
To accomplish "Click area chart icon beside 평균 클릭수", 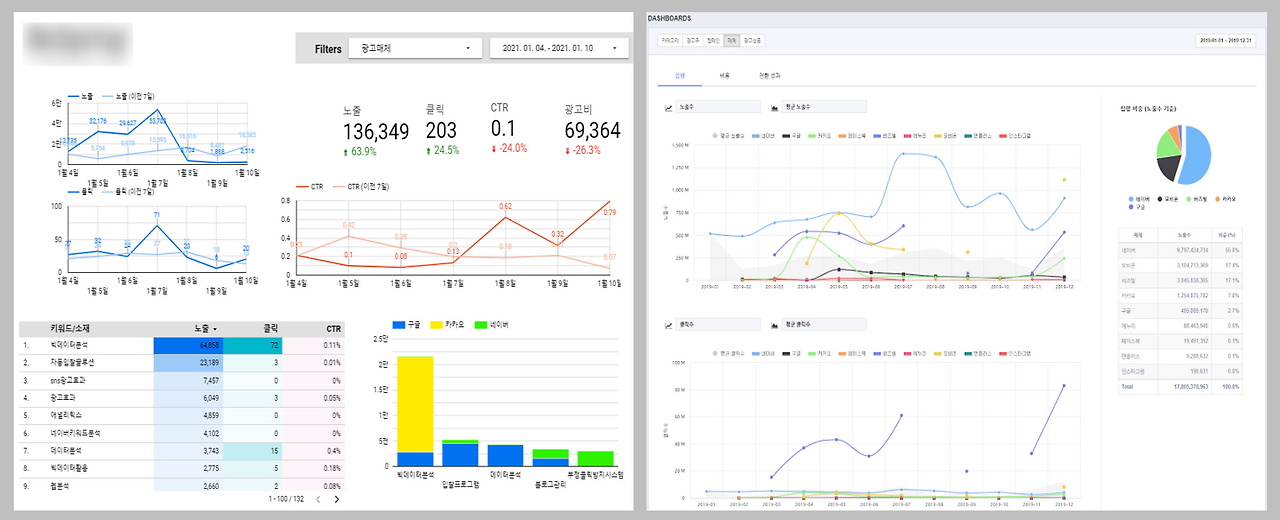I will pyautogui.click(x=775, y=326).
